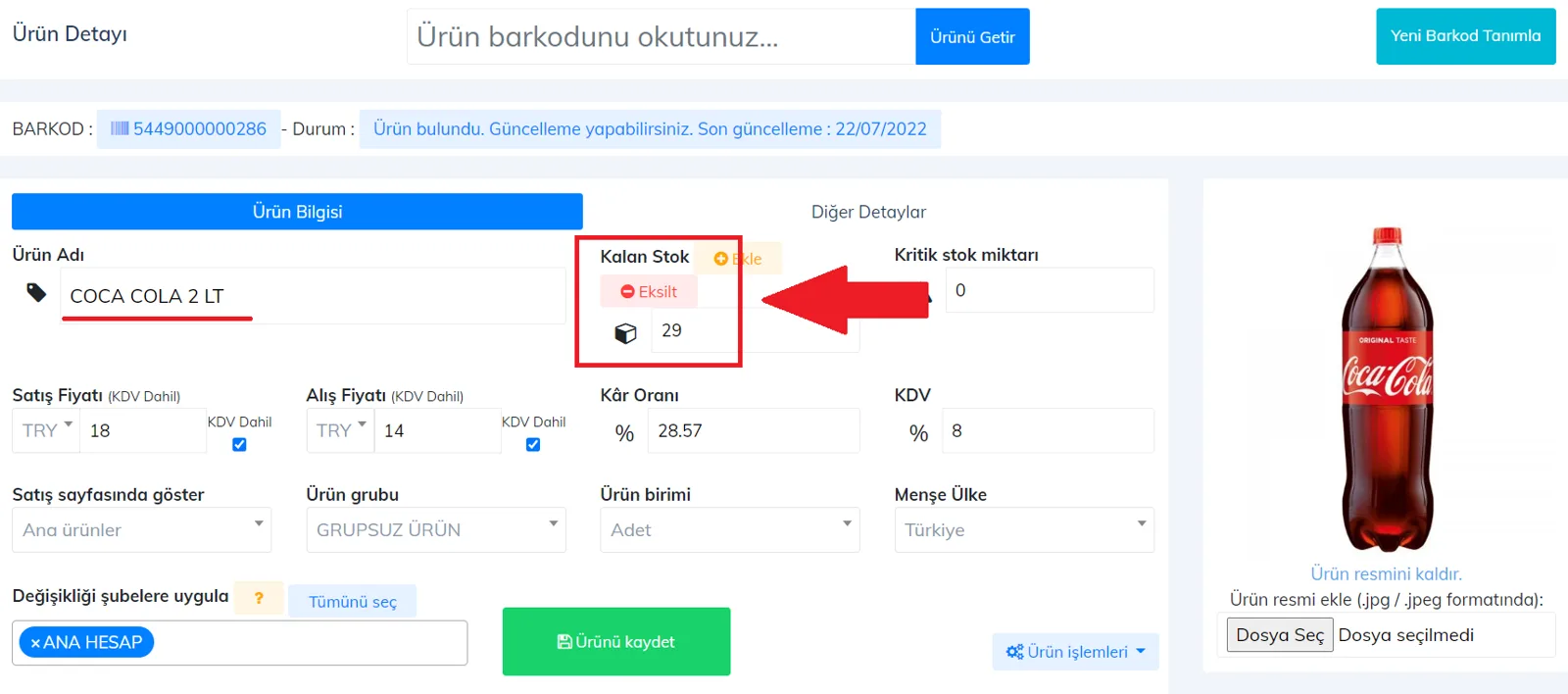Click the Ekle stock add button

pos(738,259)
